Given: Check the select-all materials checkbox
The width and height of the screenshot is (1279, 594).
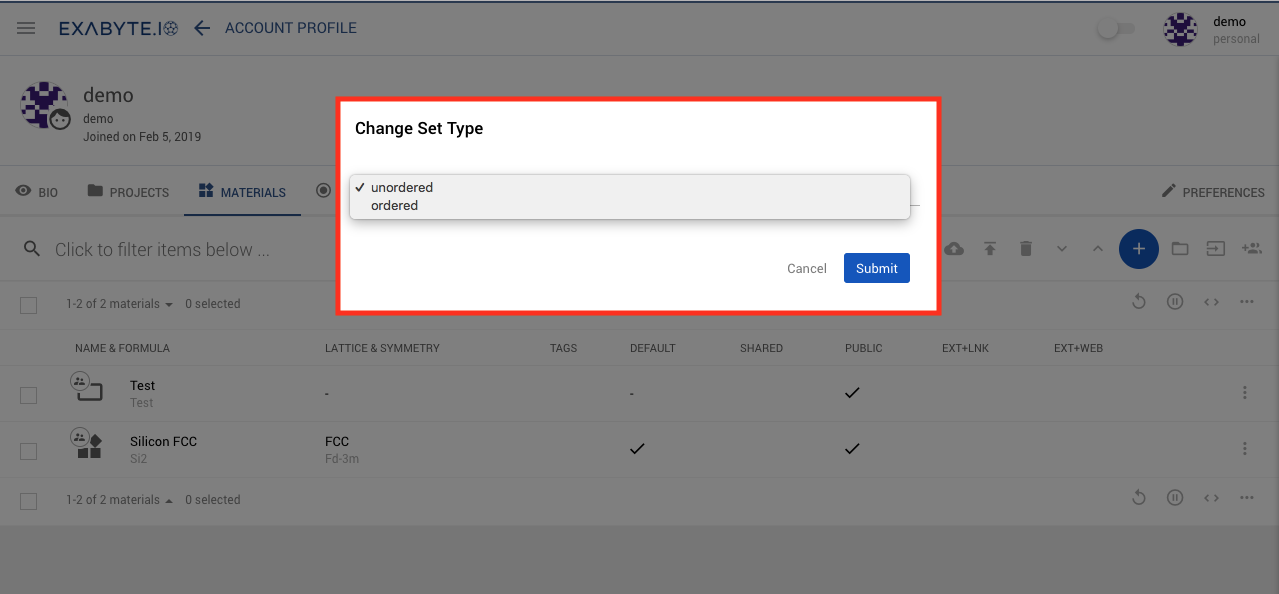Looking at the screenshot, I should 28,303.
